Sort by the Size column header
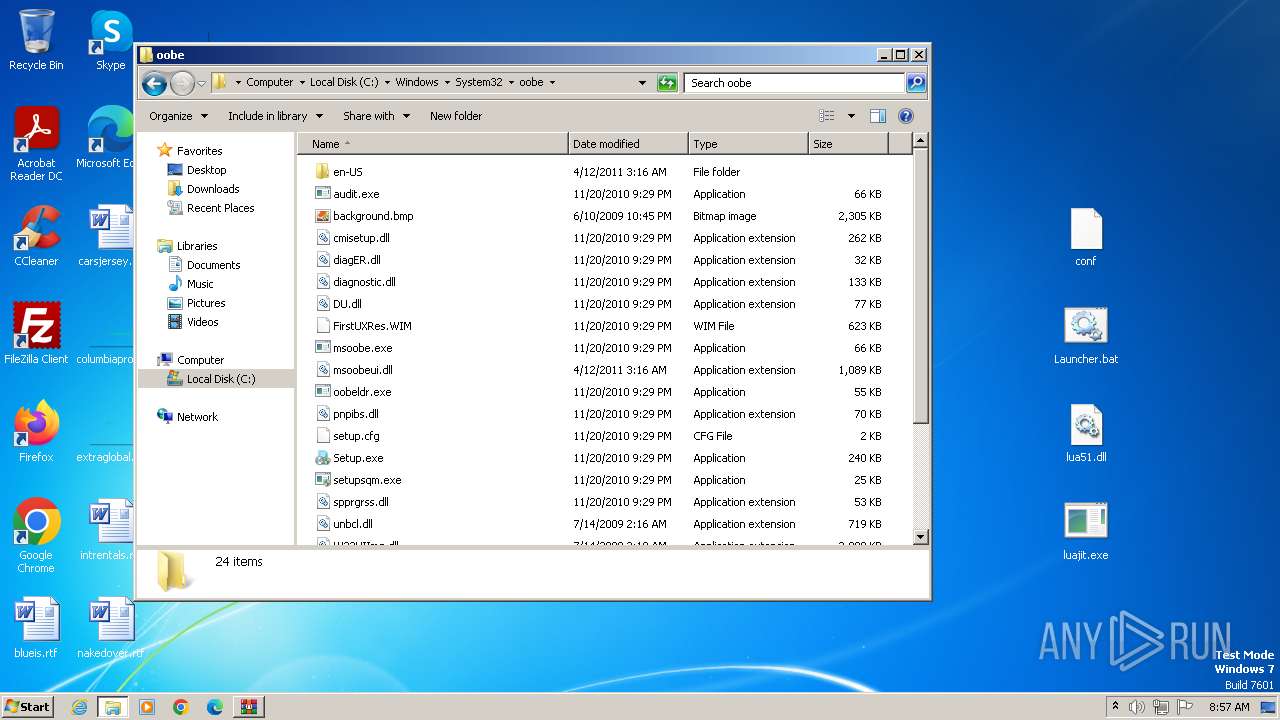This screenshot has width=1280, height=720. tap(848, 144)
